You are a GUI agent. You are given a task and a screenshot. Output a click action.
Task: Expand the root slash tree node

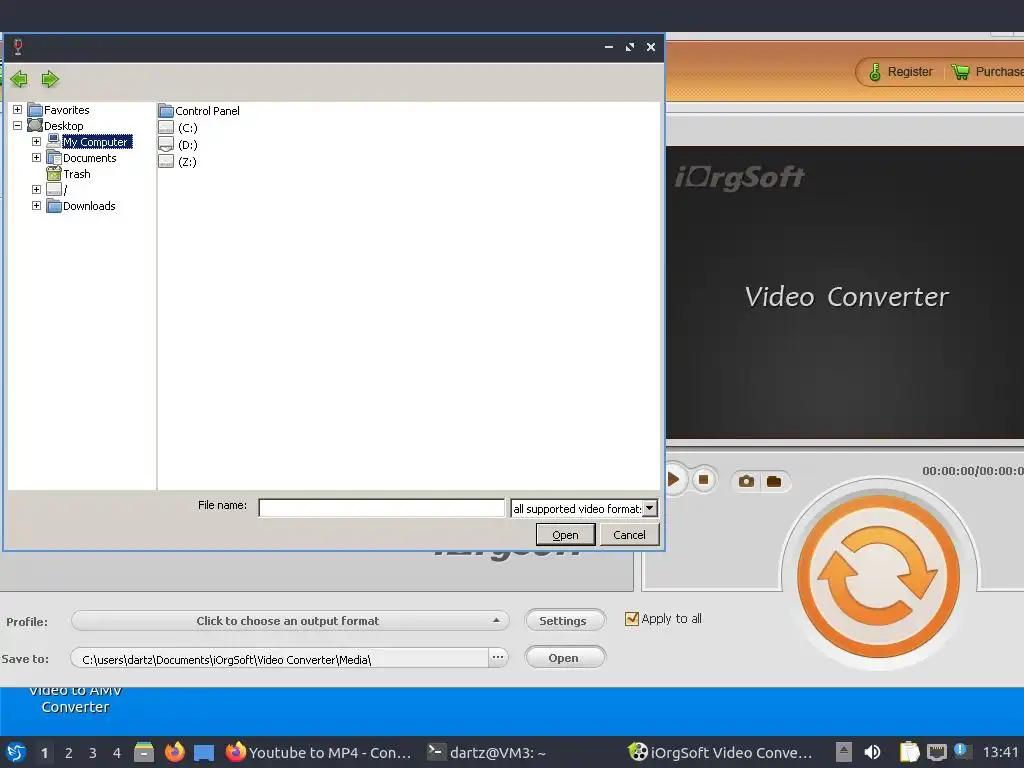click(x=37, y=189)
